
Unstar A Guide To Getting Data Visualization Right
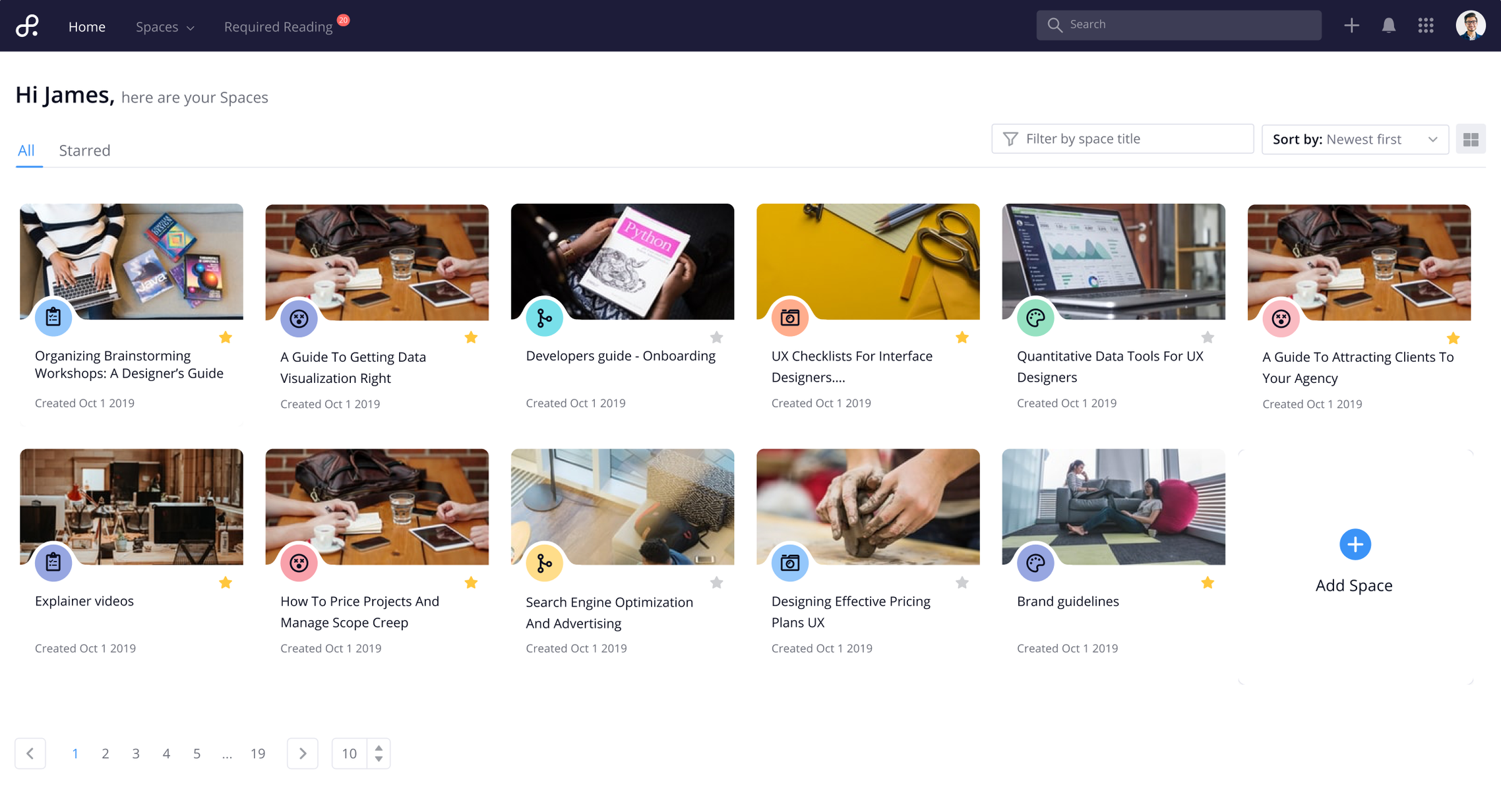pos(471,337)
